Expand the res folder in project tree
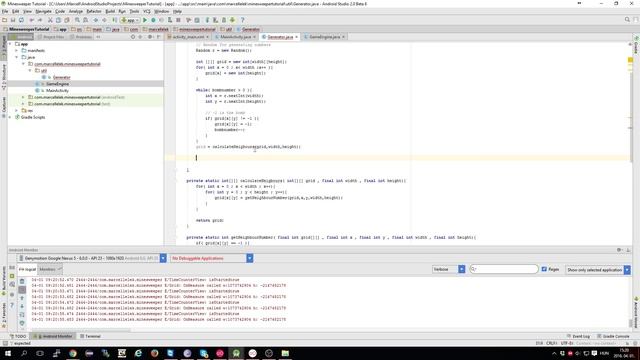This screenshot has height=360, width=640. pos(17,111)
